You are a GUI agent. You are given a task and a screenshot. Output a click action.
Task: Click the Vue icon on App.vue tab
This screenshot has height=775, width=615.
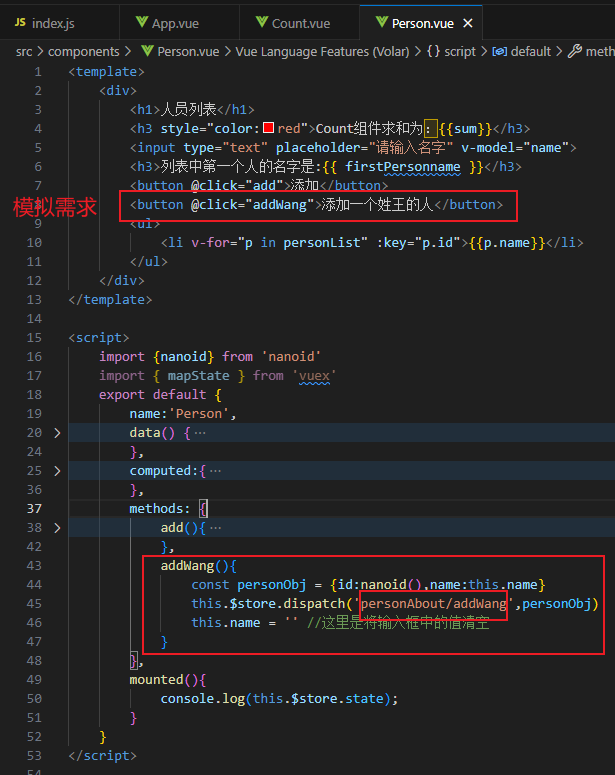[x=141, y=22]
